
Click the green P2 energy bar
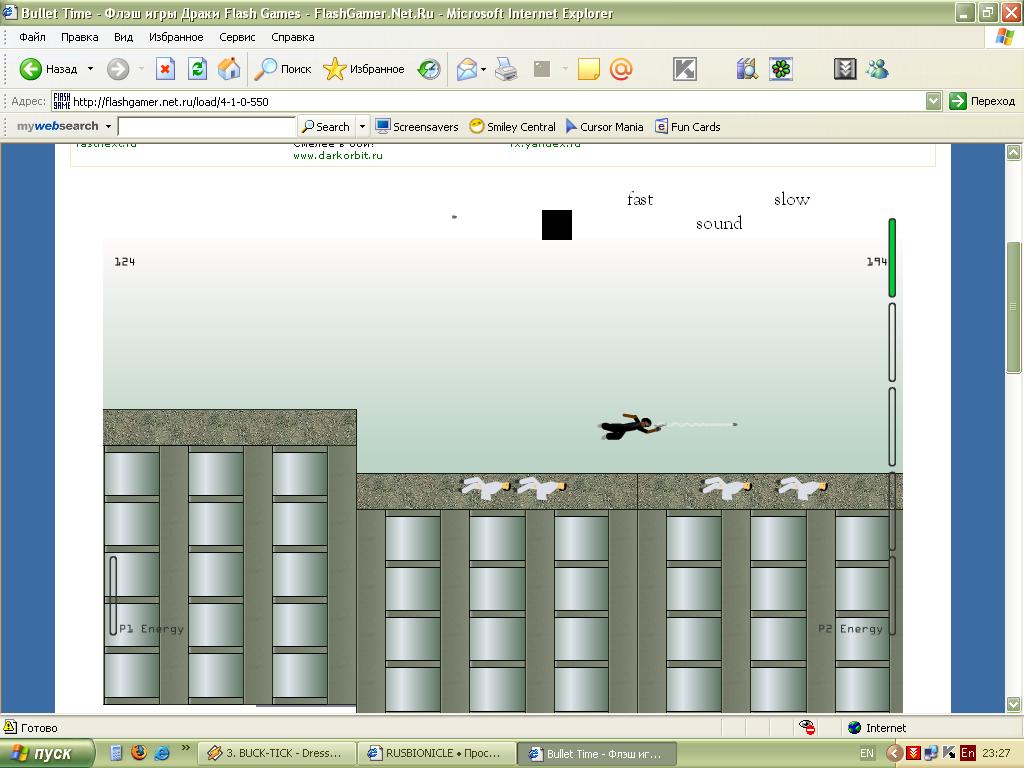(892, 258)
